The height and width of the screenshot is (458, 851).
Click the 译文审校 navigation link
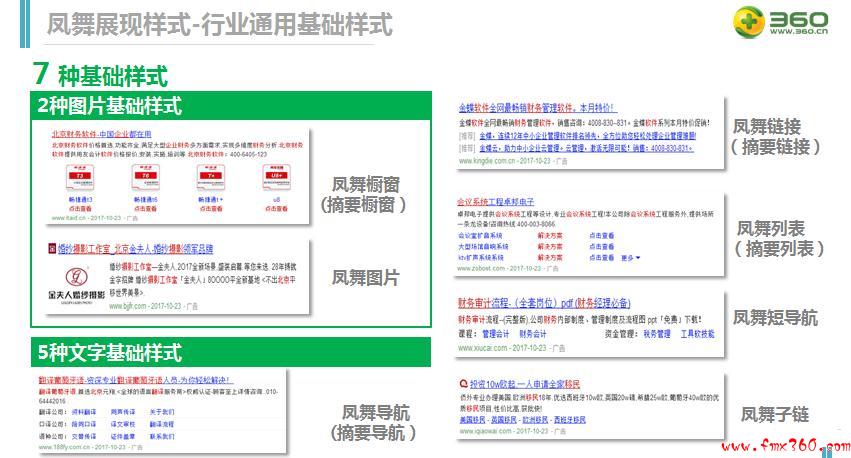tap(123, 424)
